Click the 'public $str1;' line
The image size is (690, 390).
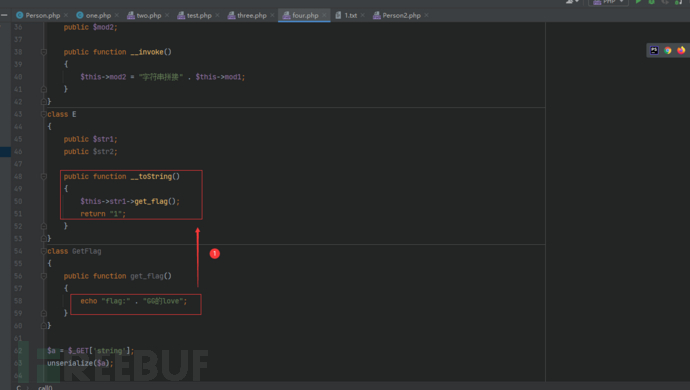point(90,139)
